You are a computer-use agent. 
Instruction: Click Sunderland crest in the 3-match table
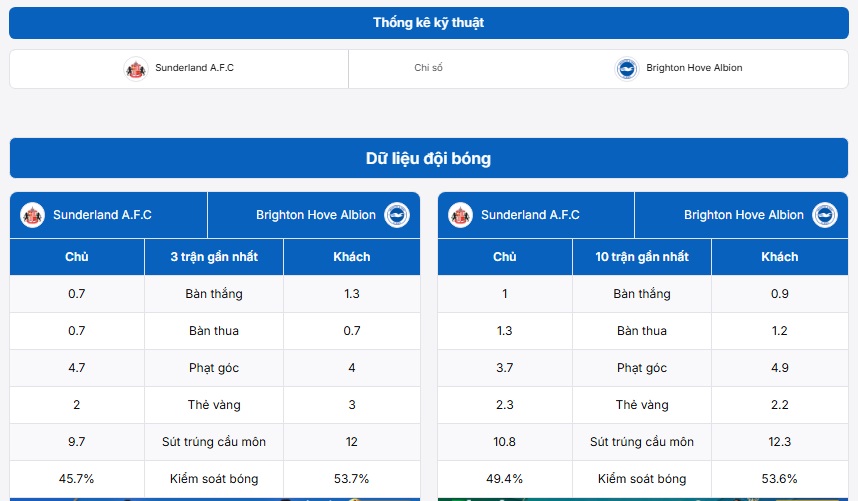tap(32, 215)
